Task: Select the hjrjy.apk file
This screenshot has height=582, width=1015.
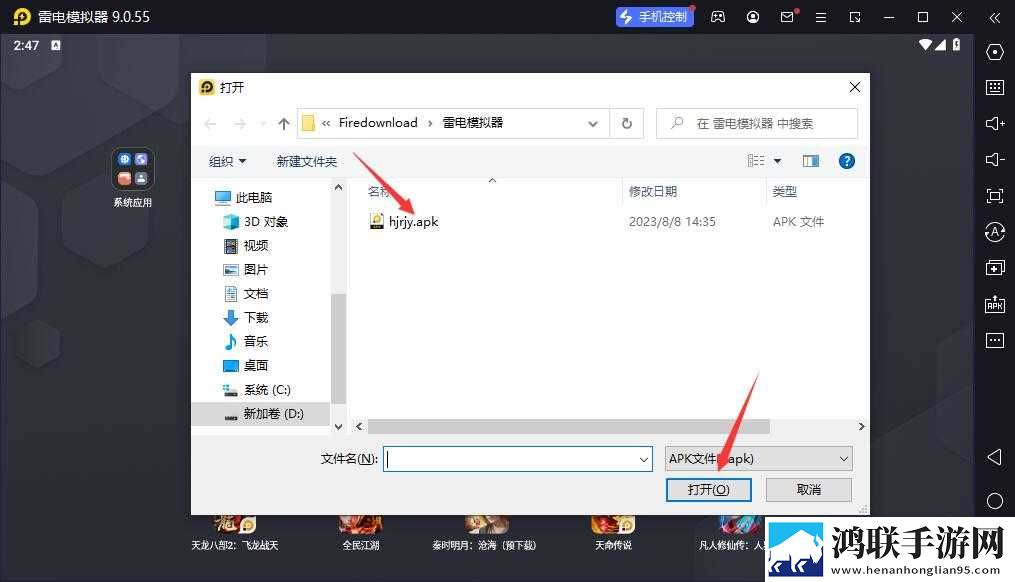Action: [404, 221]
